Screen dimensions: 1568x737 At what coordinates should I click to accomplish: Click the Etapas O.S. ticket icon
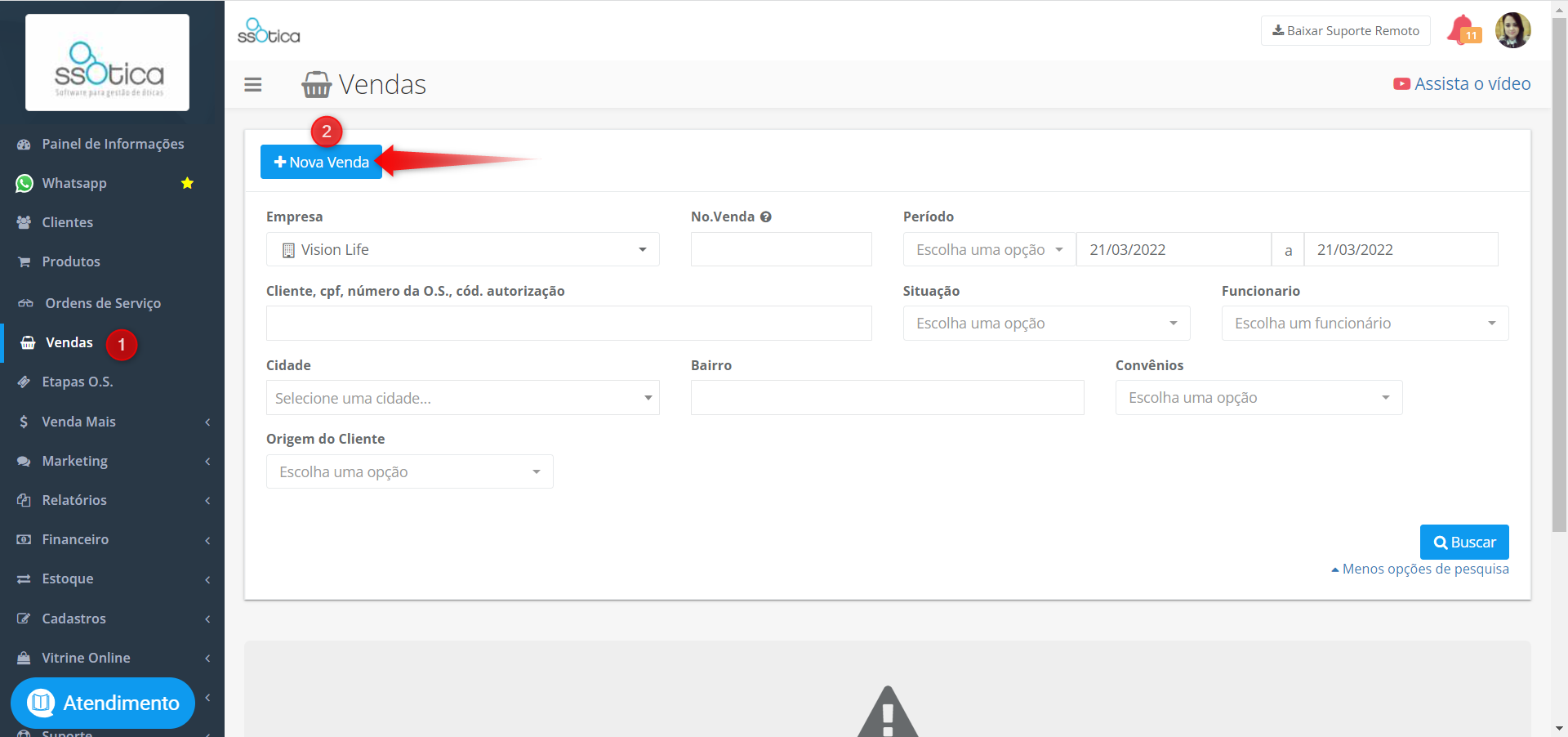pos(24,382)
